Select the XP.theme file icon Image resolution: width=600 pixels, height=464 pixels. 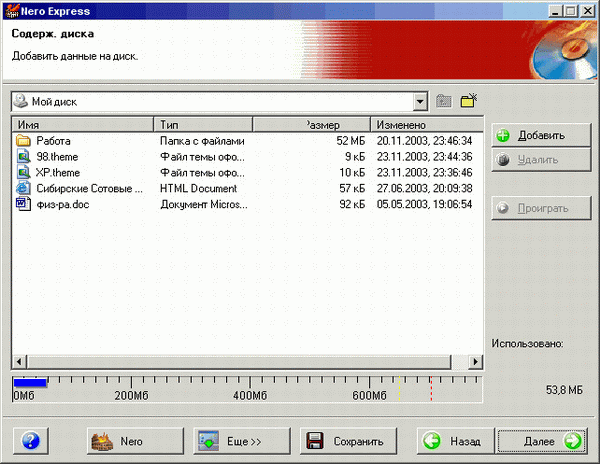point(23,173)
